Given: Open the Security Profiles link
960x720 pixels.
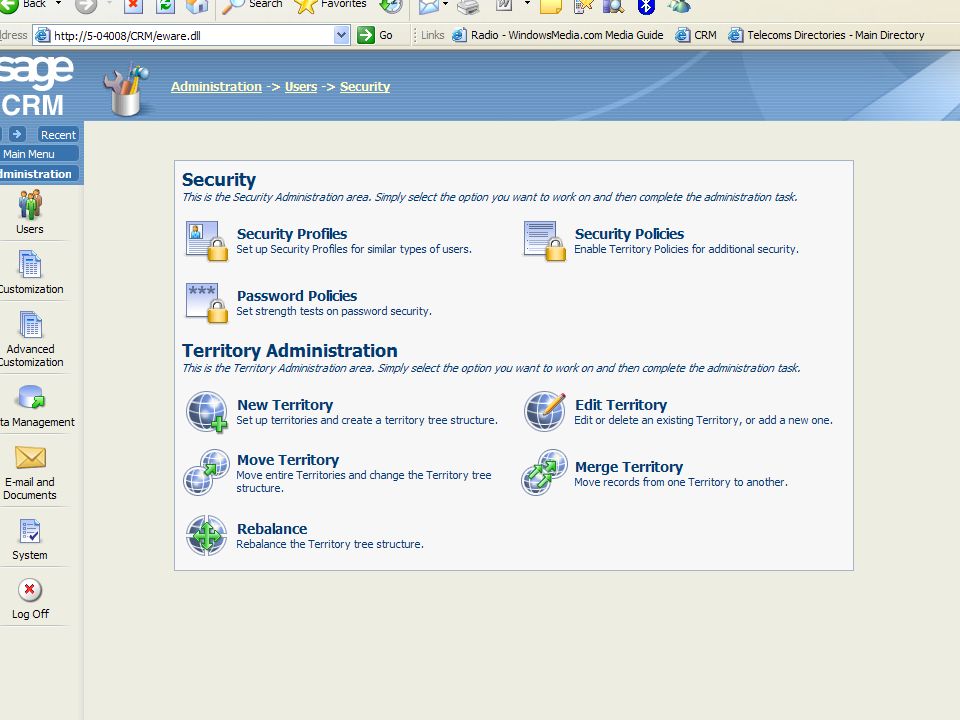Looking at the screenshot, I should point(291,234).
